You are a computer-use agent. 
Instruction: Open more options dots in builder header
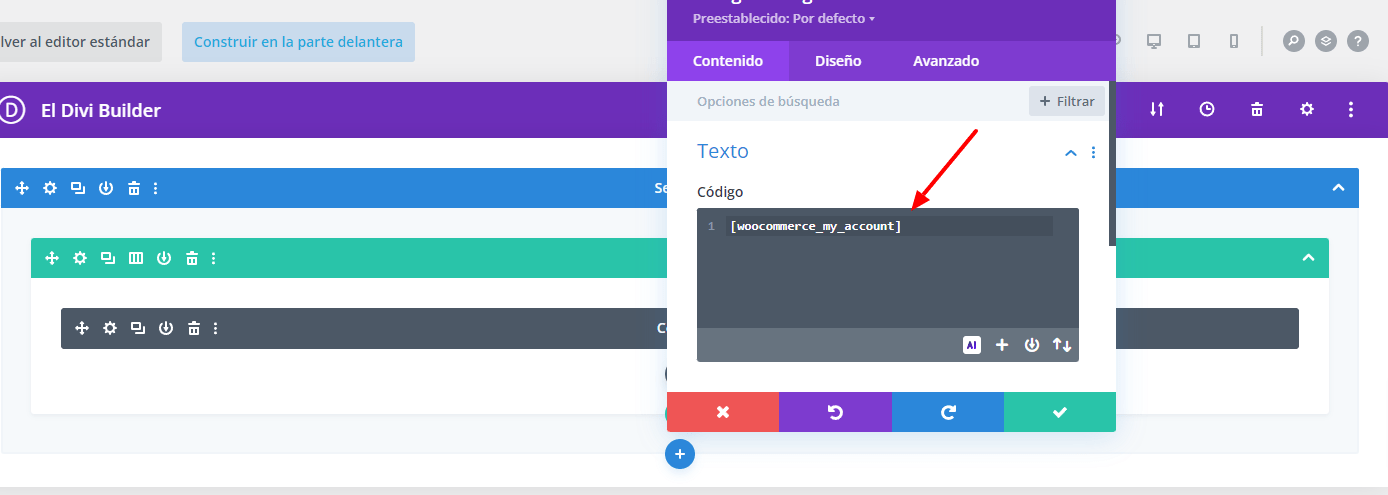[1351, 110]
